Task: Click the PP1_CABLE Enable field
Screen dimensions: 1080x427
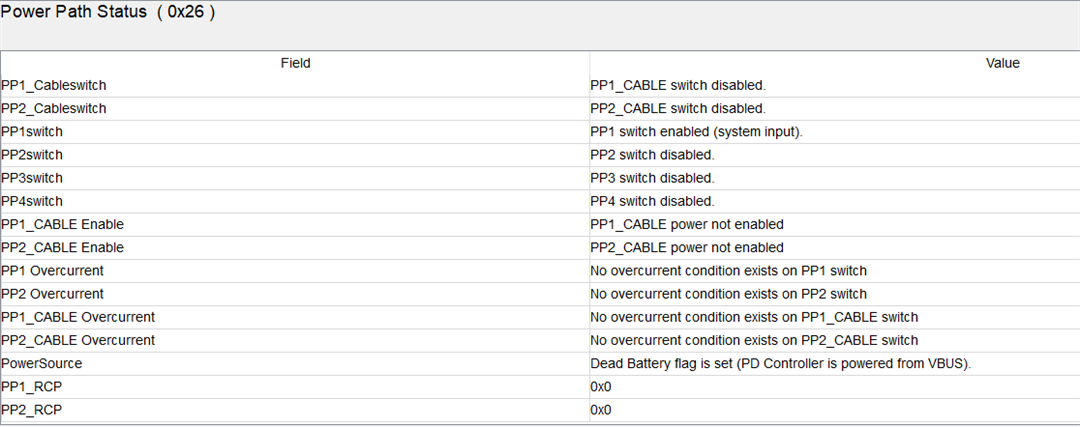Action: (295, 225)
